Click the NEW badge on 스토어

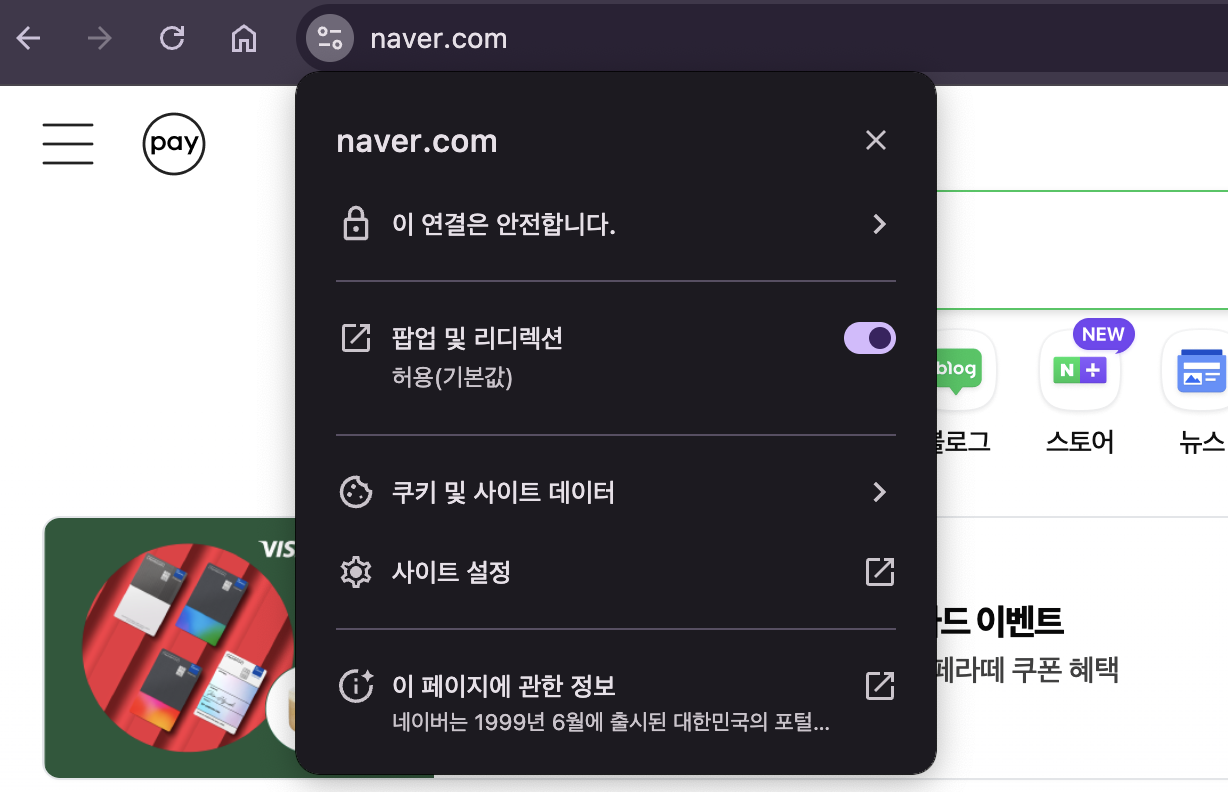tap(1103, 335)
